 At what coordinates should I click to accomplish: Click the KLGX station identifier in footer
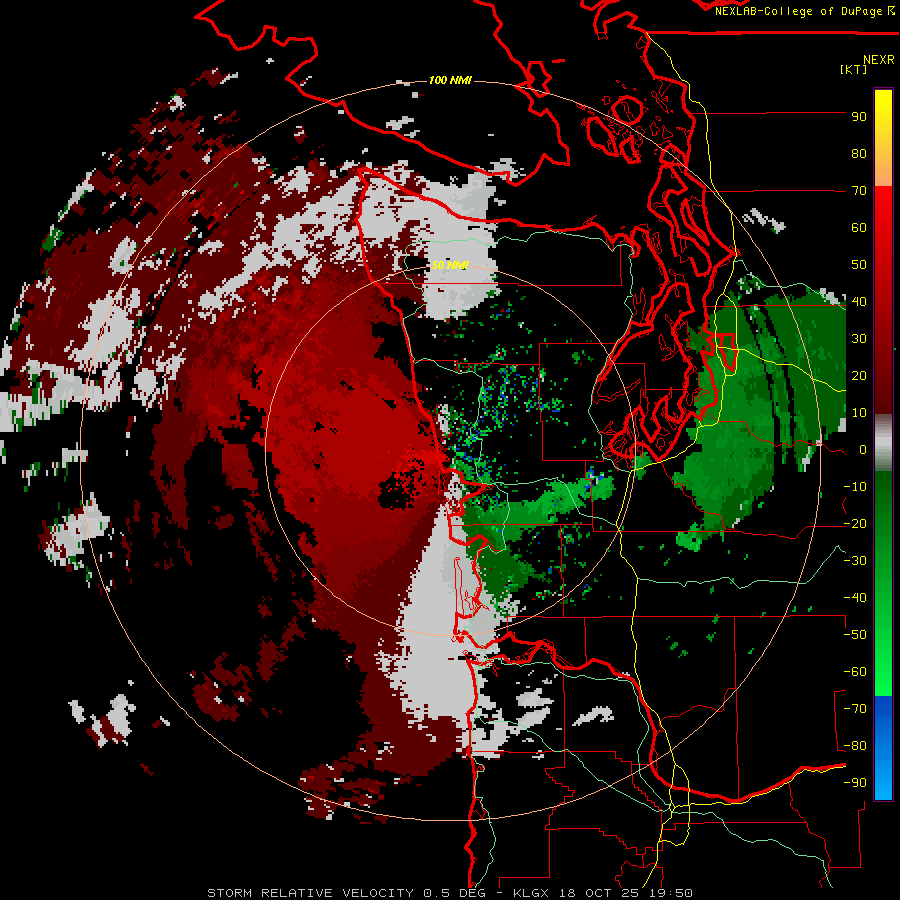pyautogui.click(x=532, y=893)
